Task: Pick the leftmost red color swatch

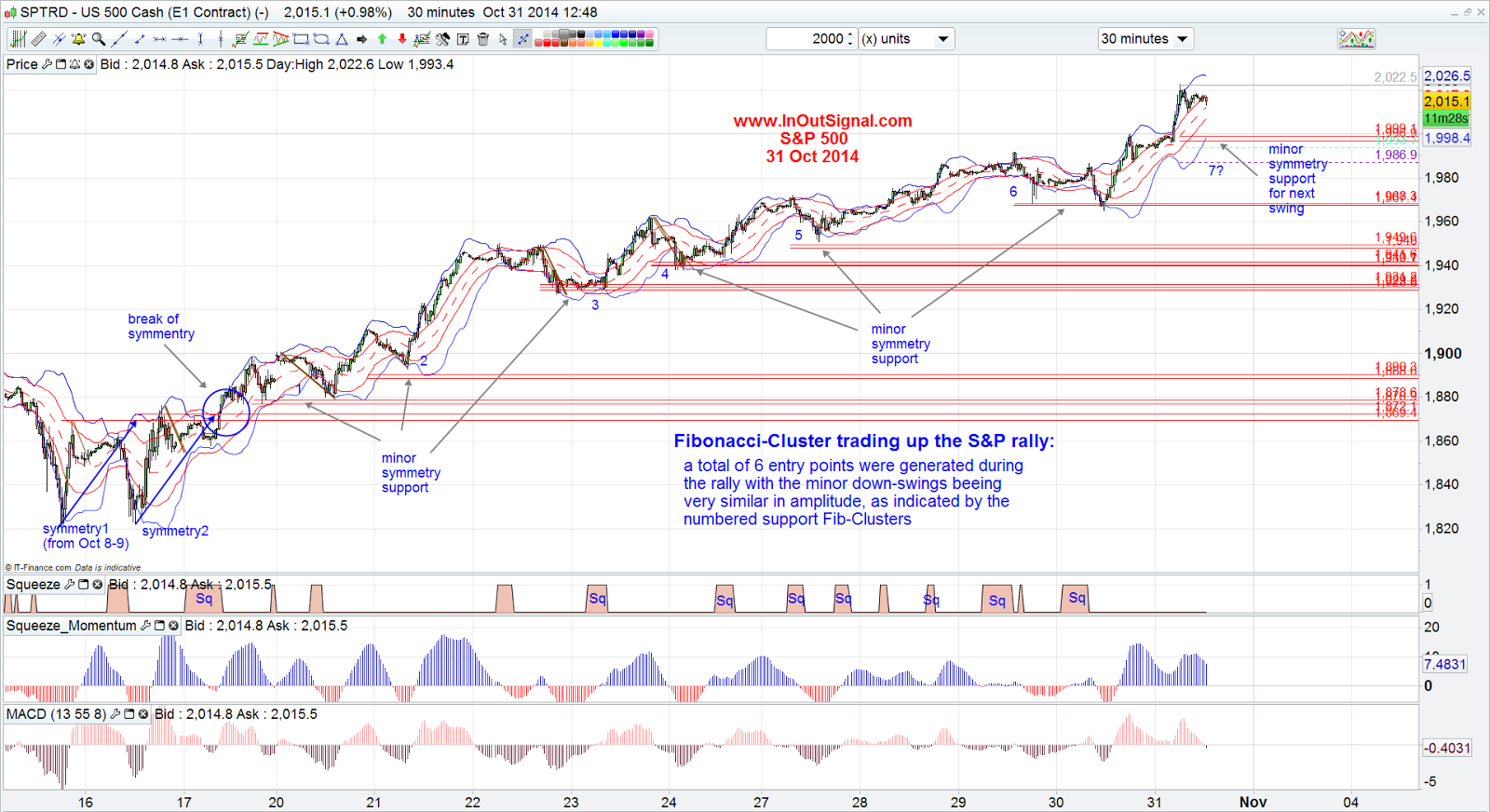Action: tap(538, 43)
